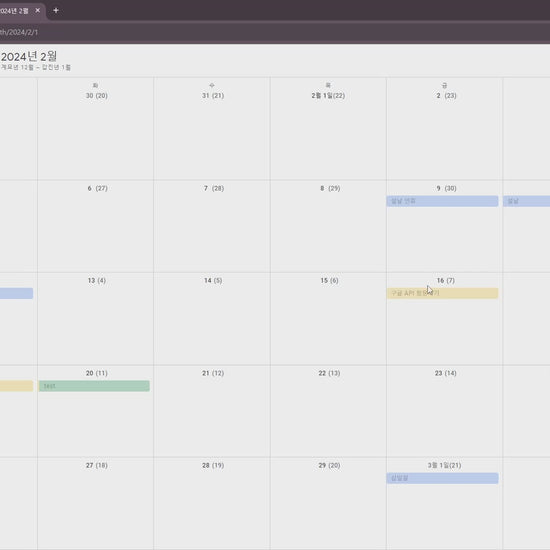Viewport: 550px width, 550px height.
Task: Open the blue 설날 event on Saturday
Action: point(526,201)
